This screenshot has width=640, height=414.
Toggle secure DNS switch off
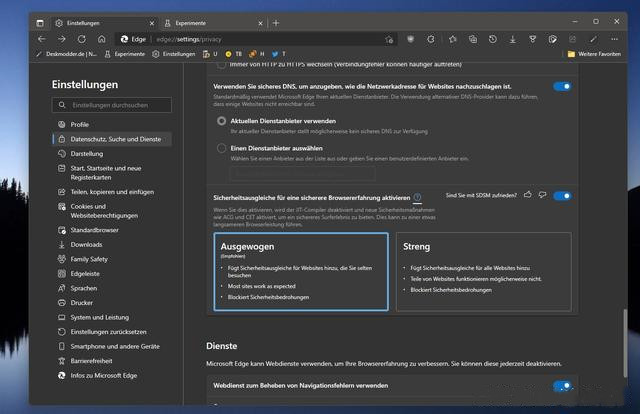tap(562, 87)
